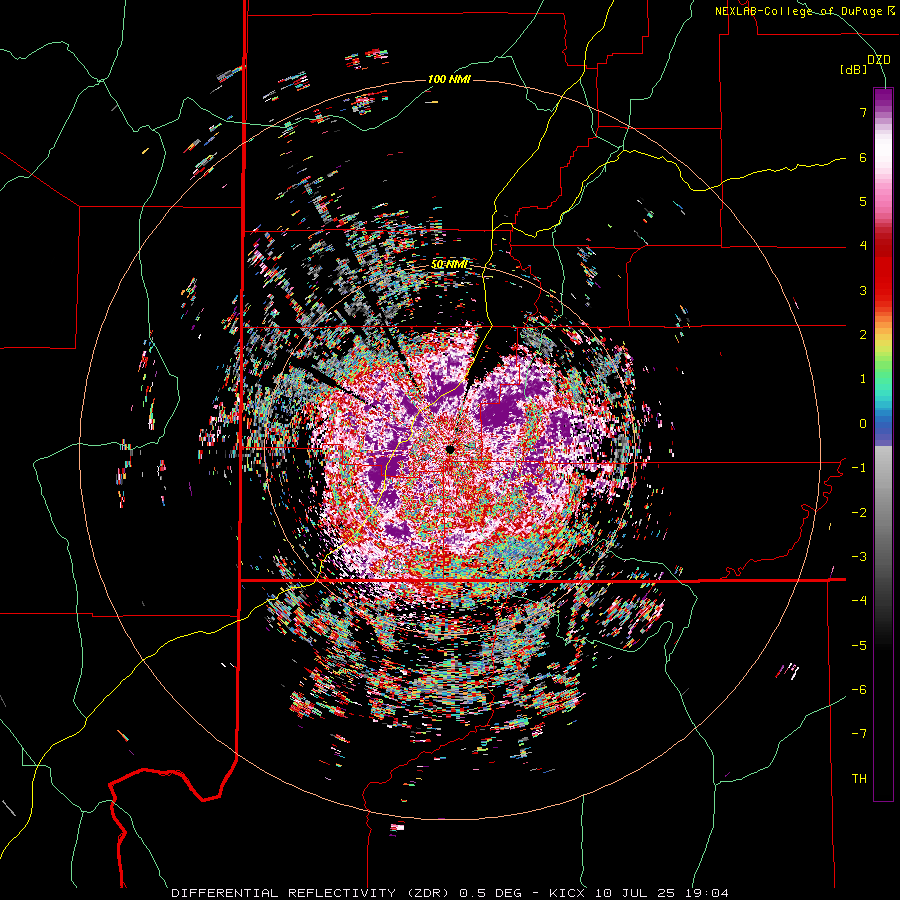Click the scale value -4

click(x=859, y=600)
